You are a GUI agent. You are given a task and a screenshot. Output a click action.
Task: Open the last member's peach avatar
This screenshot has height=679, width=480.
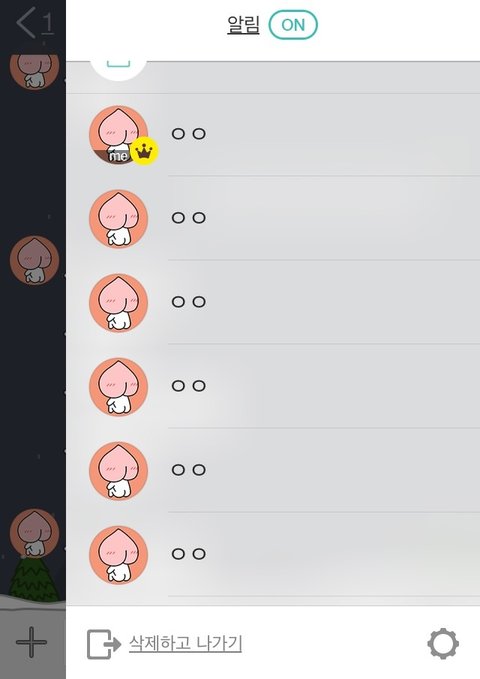click(x=118, y=555)
